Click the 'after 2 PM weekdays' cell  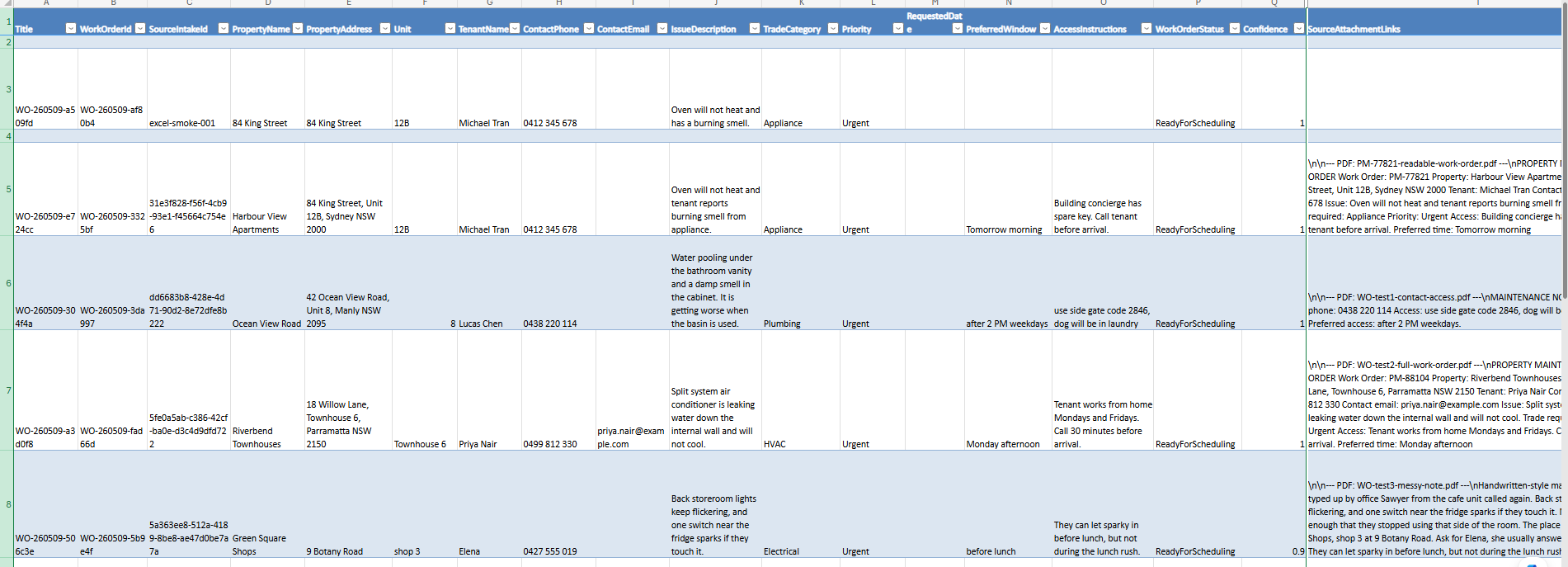click(1008, 283)
